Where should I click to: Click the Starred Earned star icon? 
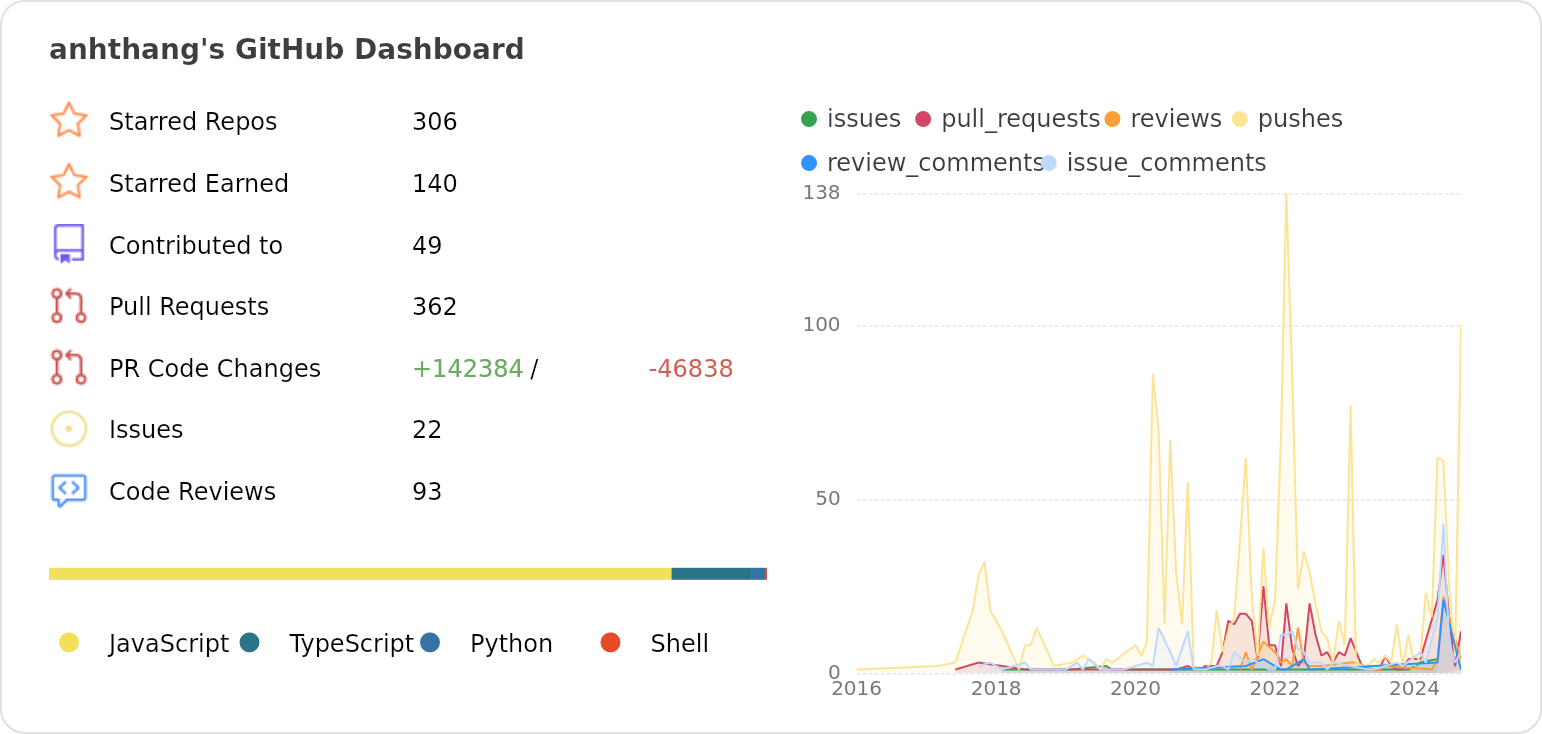point(69,183)
